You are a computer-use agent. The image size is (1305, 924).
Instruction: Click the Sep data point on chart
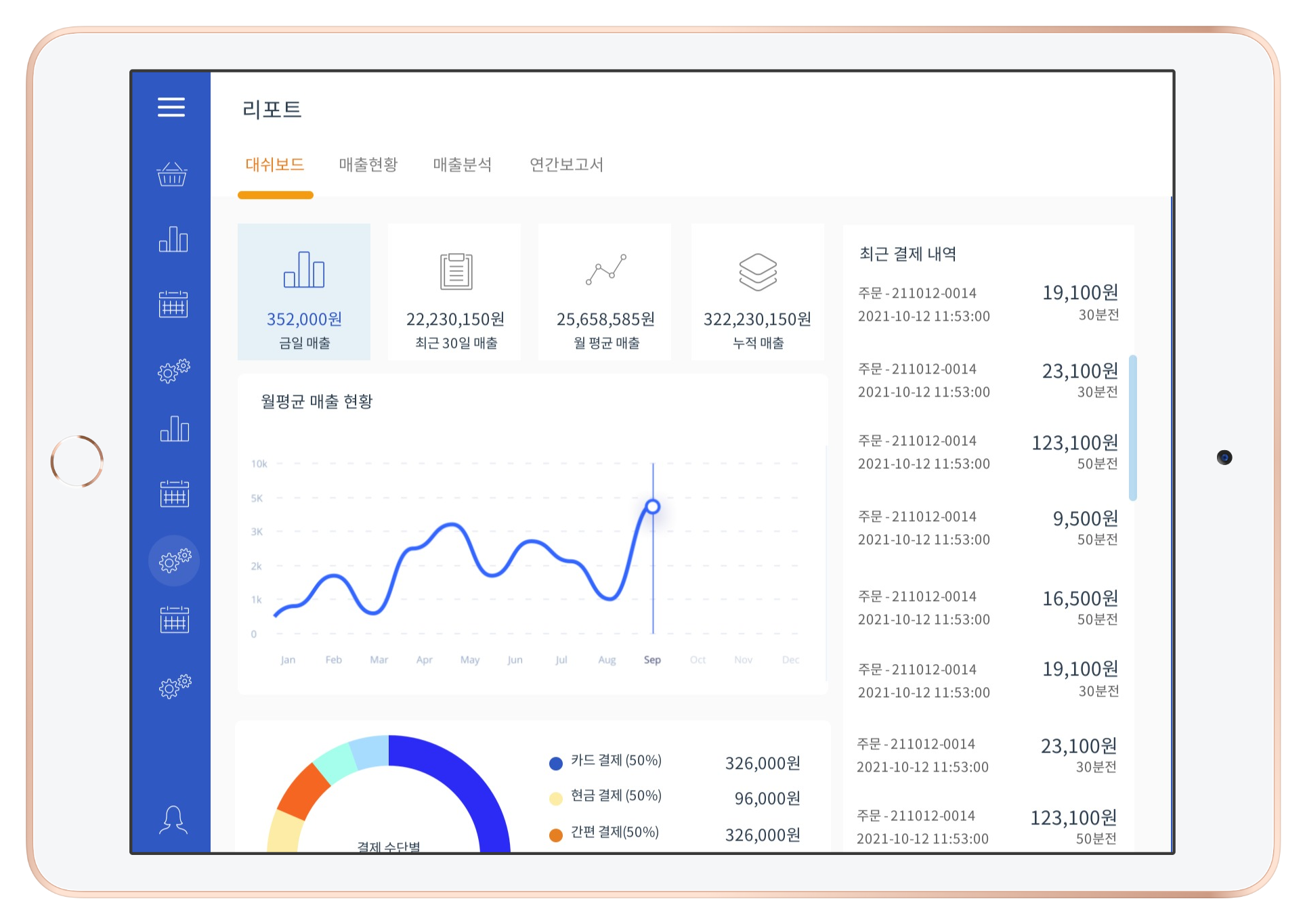pyautogui.click(x=653, y=506)
